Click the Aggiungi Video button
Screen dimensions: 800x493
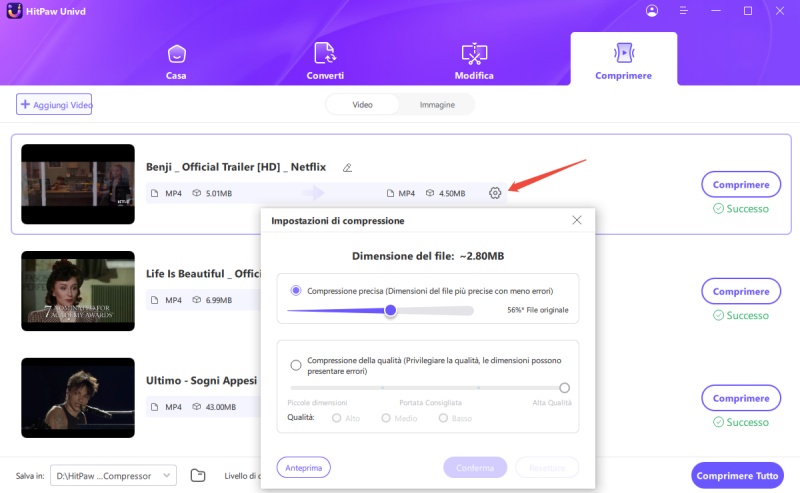tap(54, 104)
